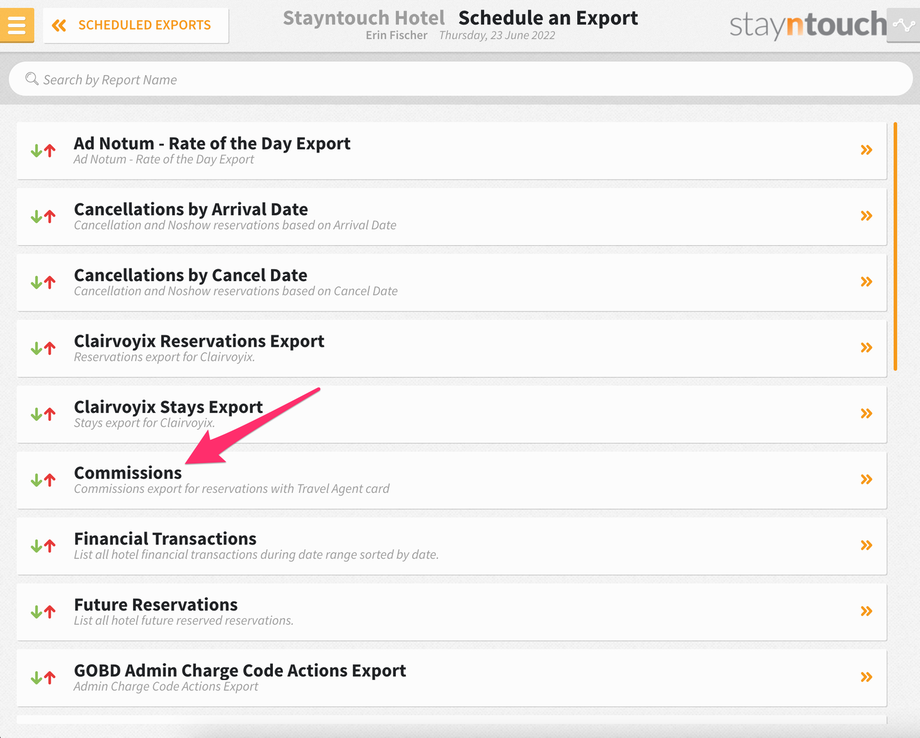Select Financial Transactions title
920x738 pixels.
[165, 539]
